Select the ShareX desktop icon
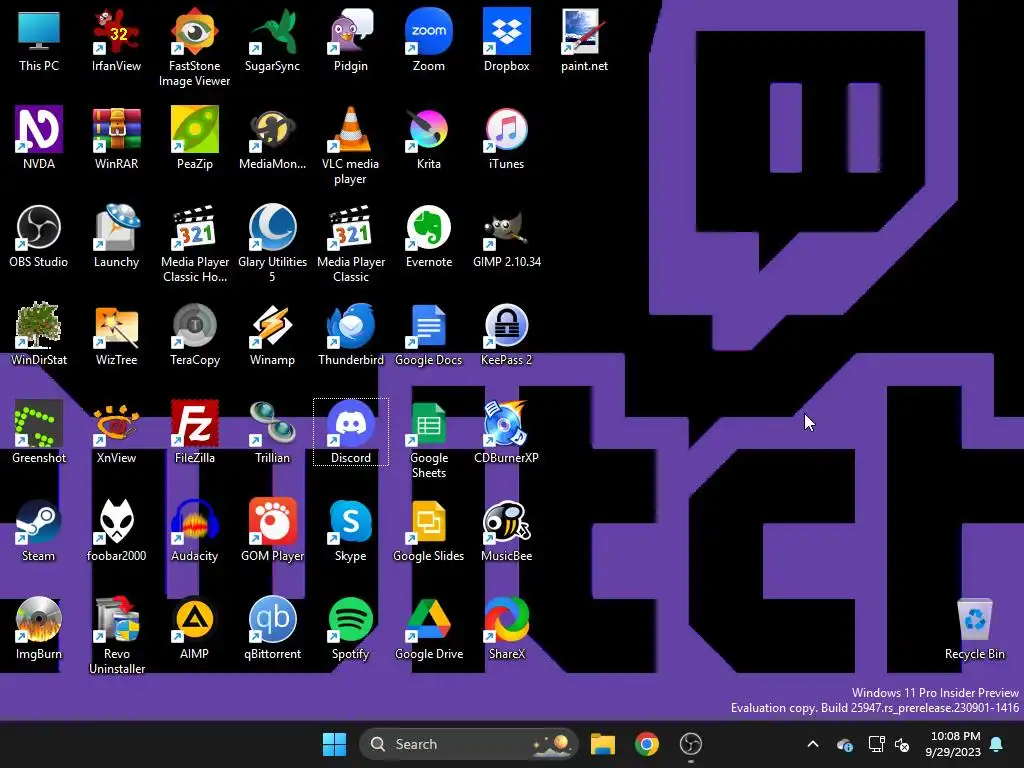Screen dimensions: 1024x768 (x=507, y=628)
